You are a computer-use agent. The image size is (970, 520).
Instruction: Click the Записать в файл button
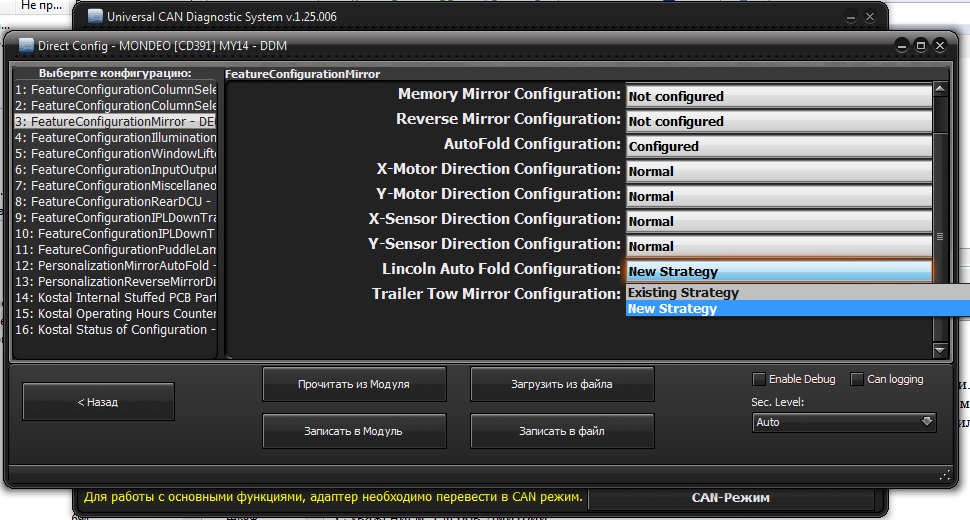click(561, 431)
